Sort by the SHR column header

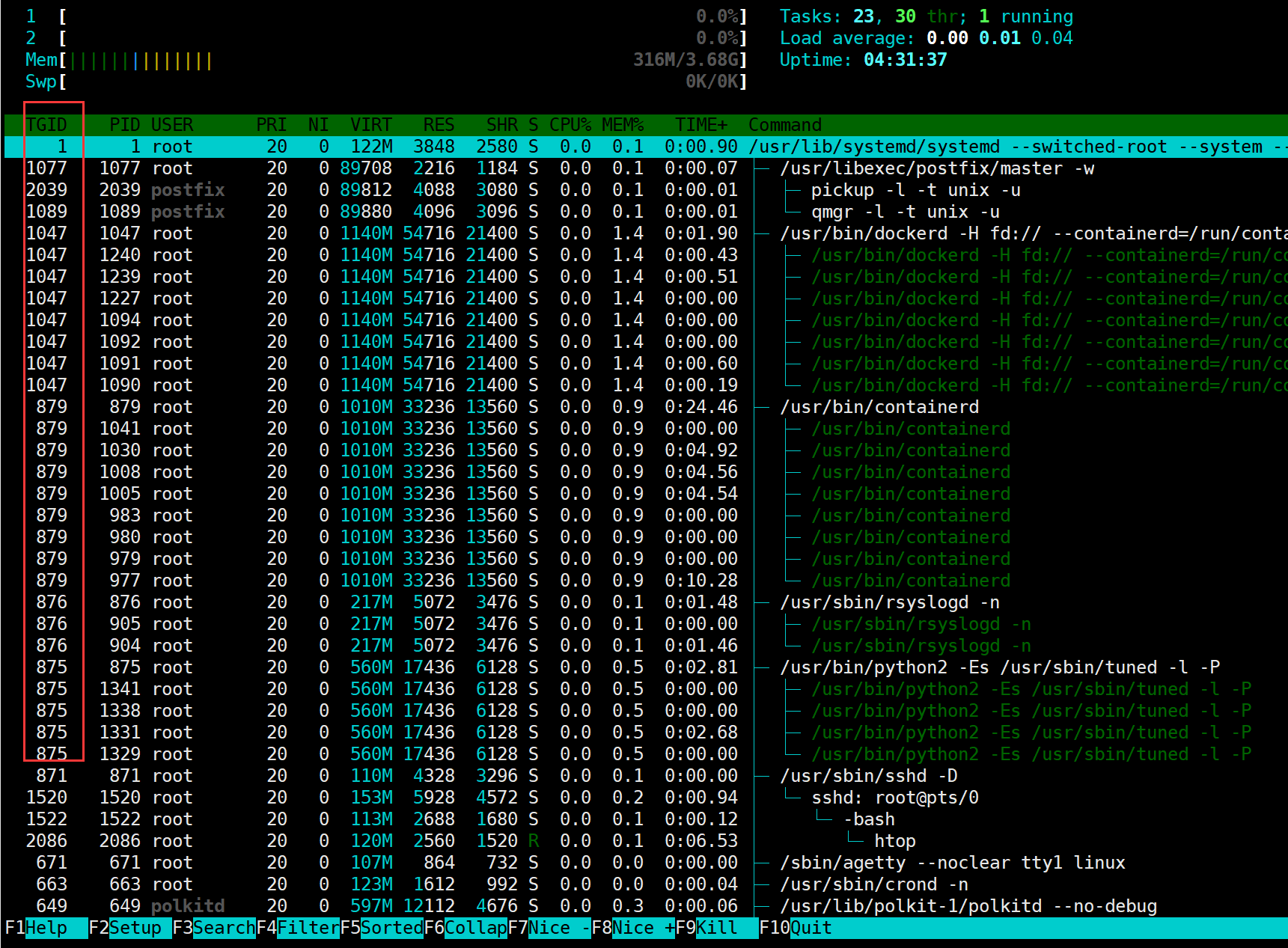coord(502,125)
